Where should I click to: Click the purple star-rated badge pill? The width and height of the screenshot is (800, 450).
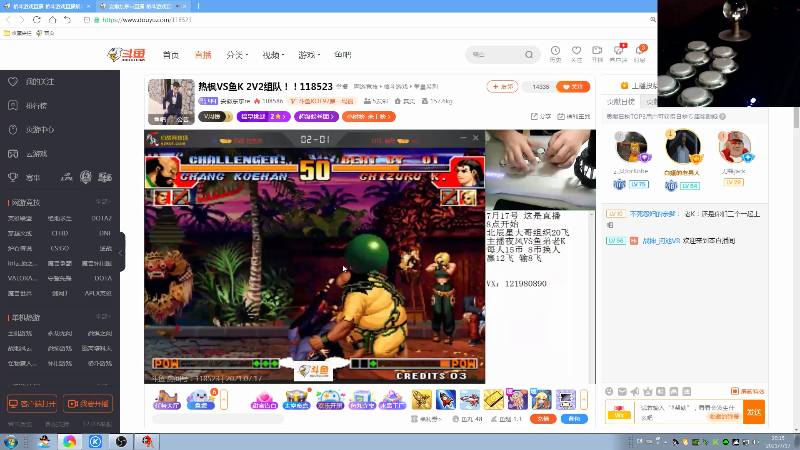point(263,116)
